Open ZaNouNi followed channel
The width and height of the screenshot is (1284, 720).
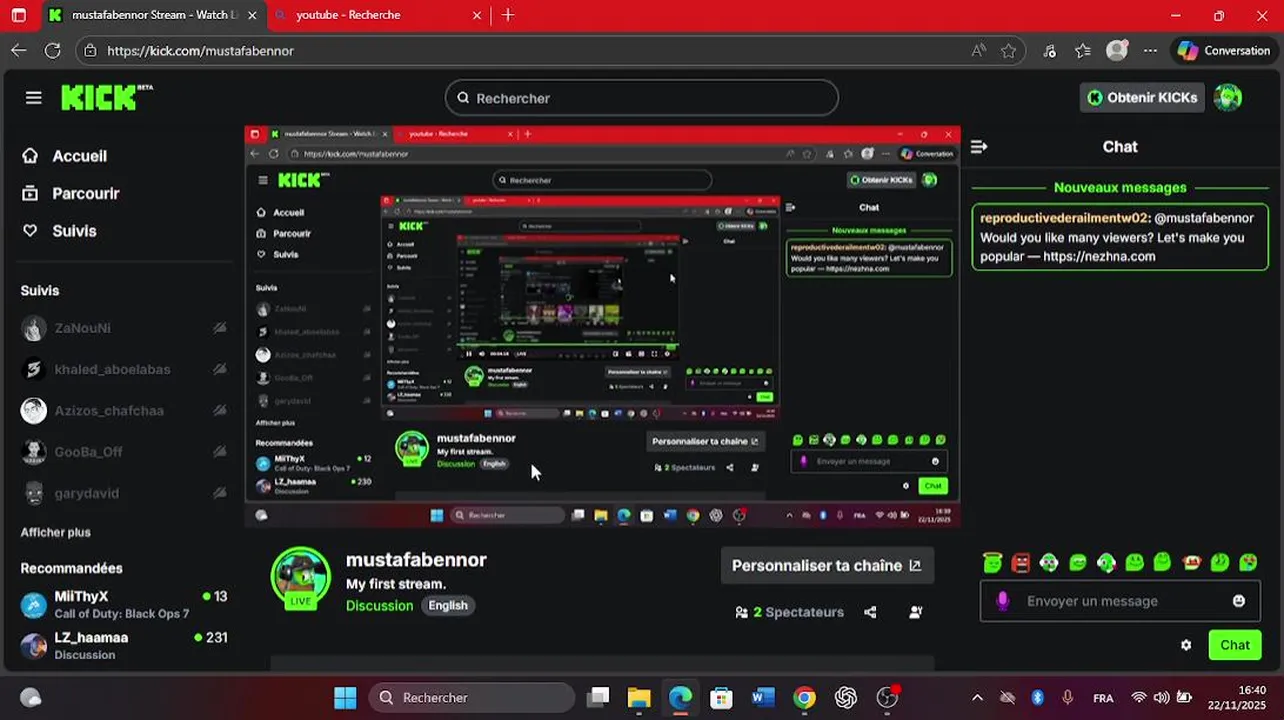click(124, 328)
